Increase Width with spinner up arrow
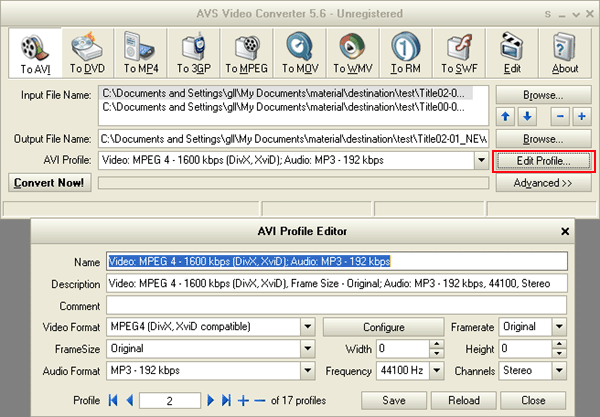 tap(437, 344)
